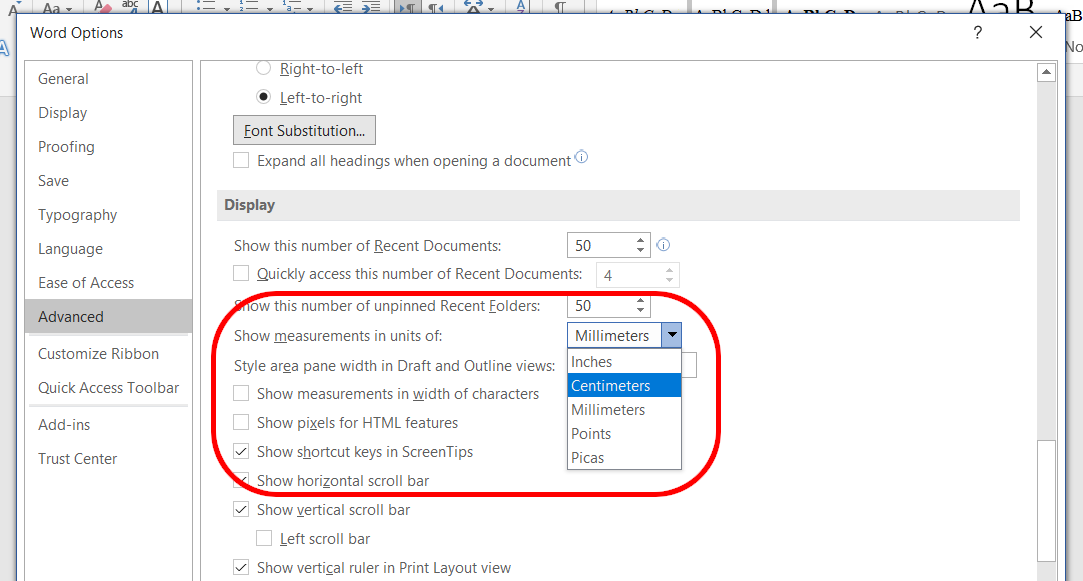Click the Numbering icon in the ribbon
The height and width of the screenshot is (581, 1083).
coord(247,8)
